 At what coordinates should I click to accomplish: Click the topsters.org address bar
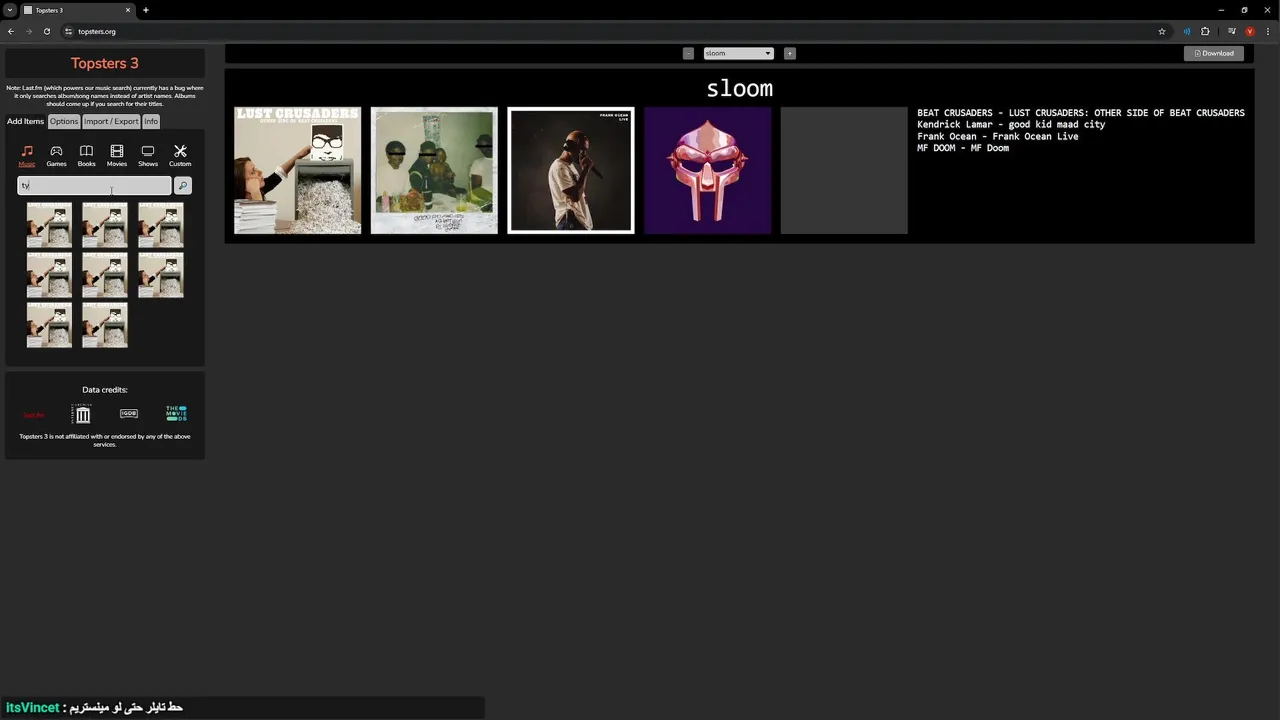tap(610, 31)
